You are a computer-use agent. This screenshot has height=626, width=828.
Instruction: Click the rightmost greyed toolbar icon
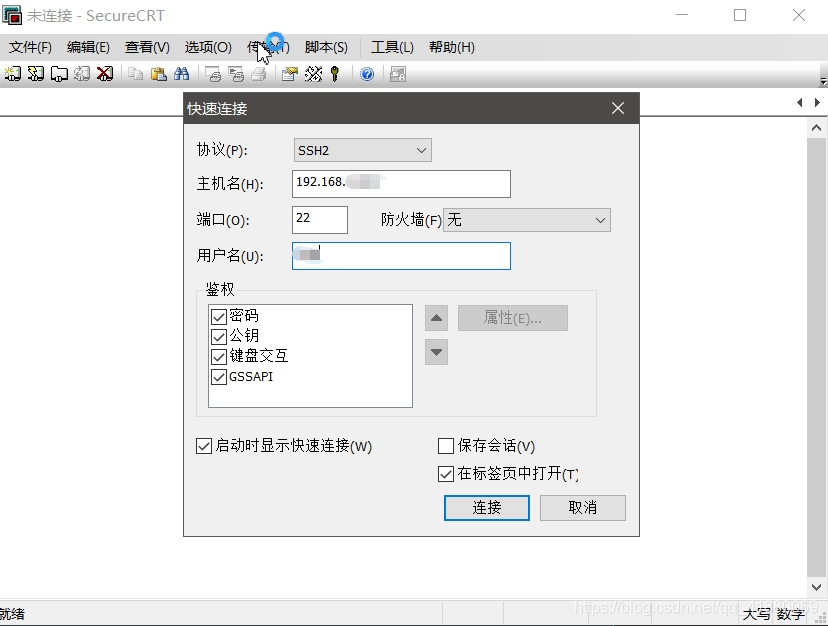click(x=398, y=74)
